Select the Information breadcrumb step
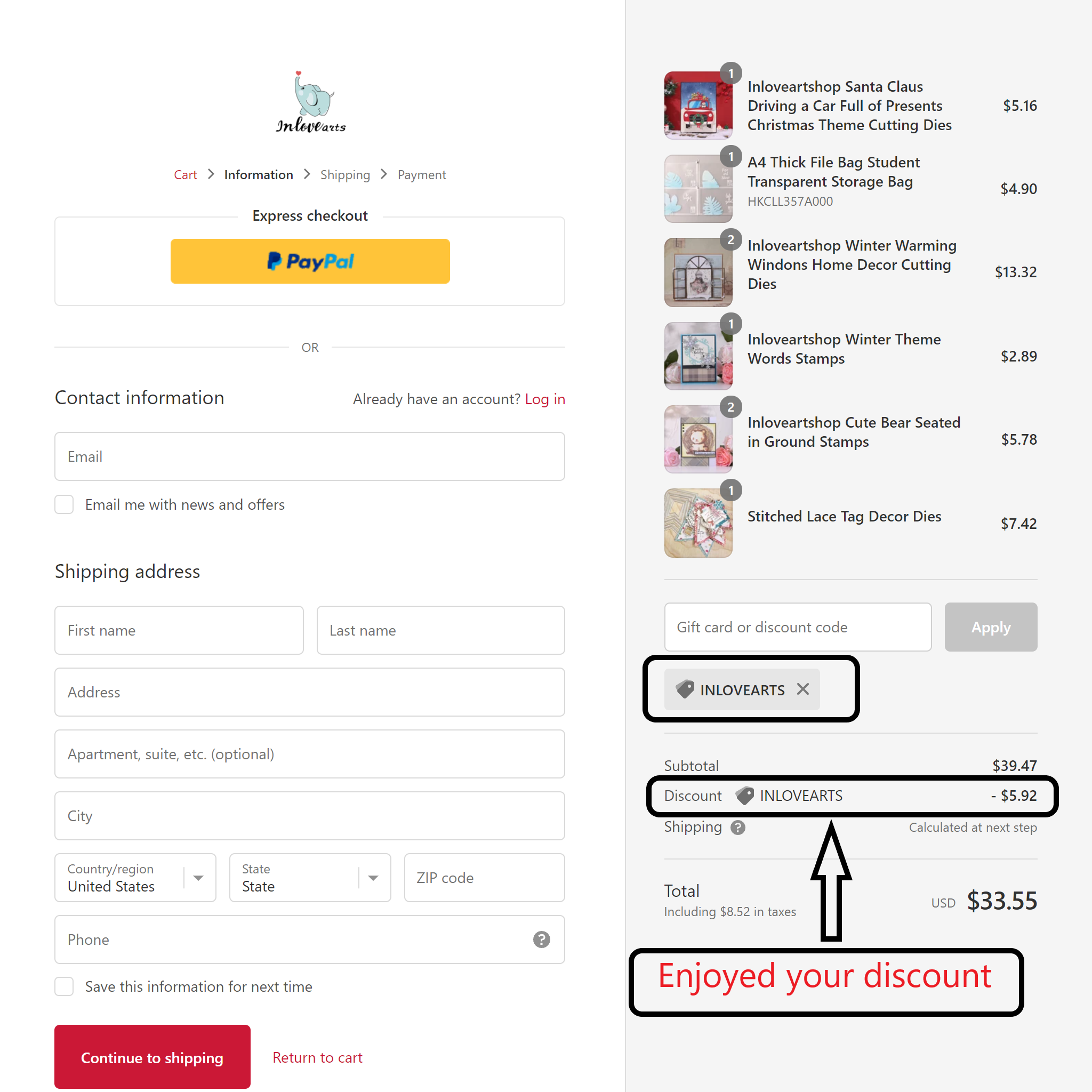Viewport: 1092px width, 1092px height. [x=258, y=175]
